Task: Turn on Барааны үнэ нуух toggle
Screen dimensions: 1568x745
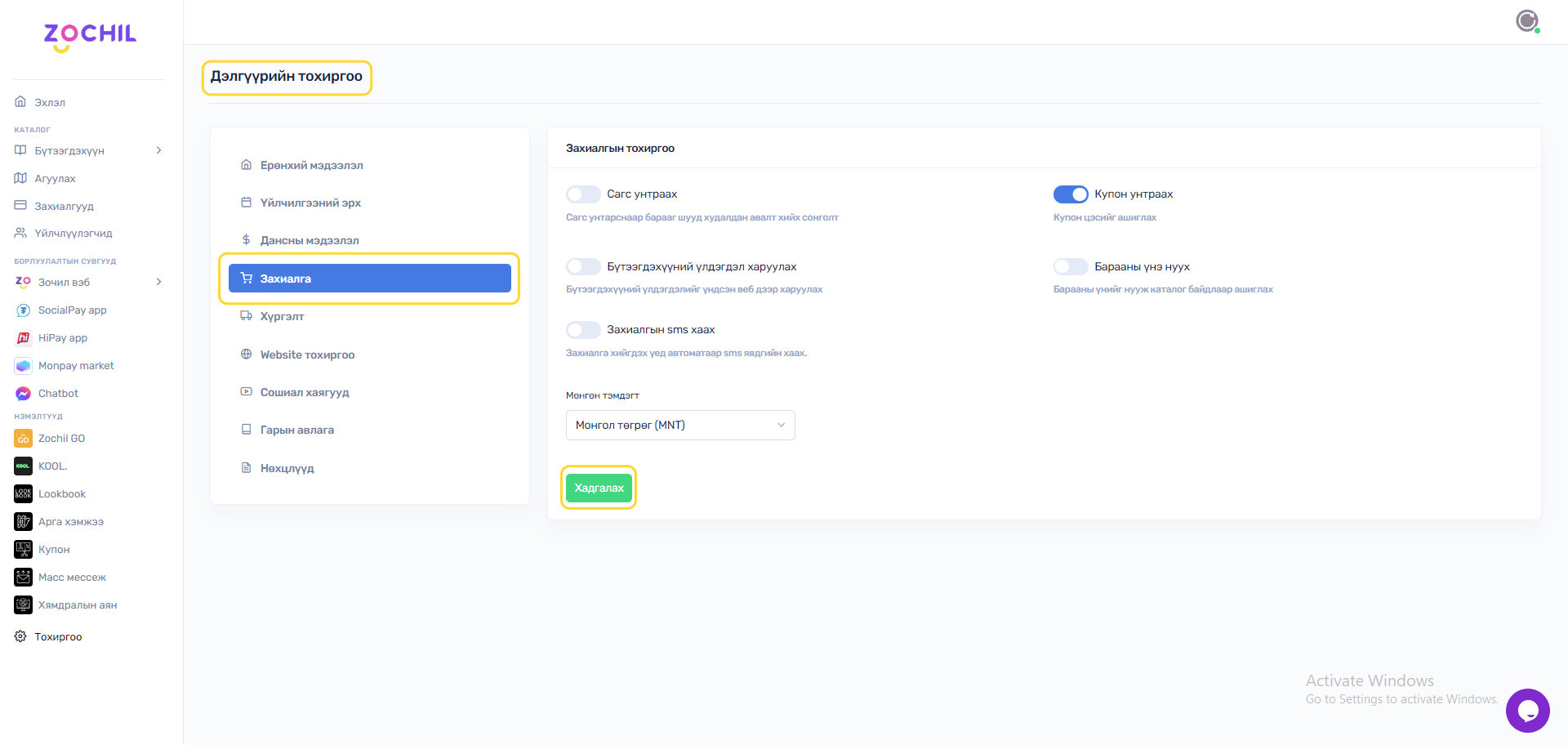Action: click(1070, 267)
